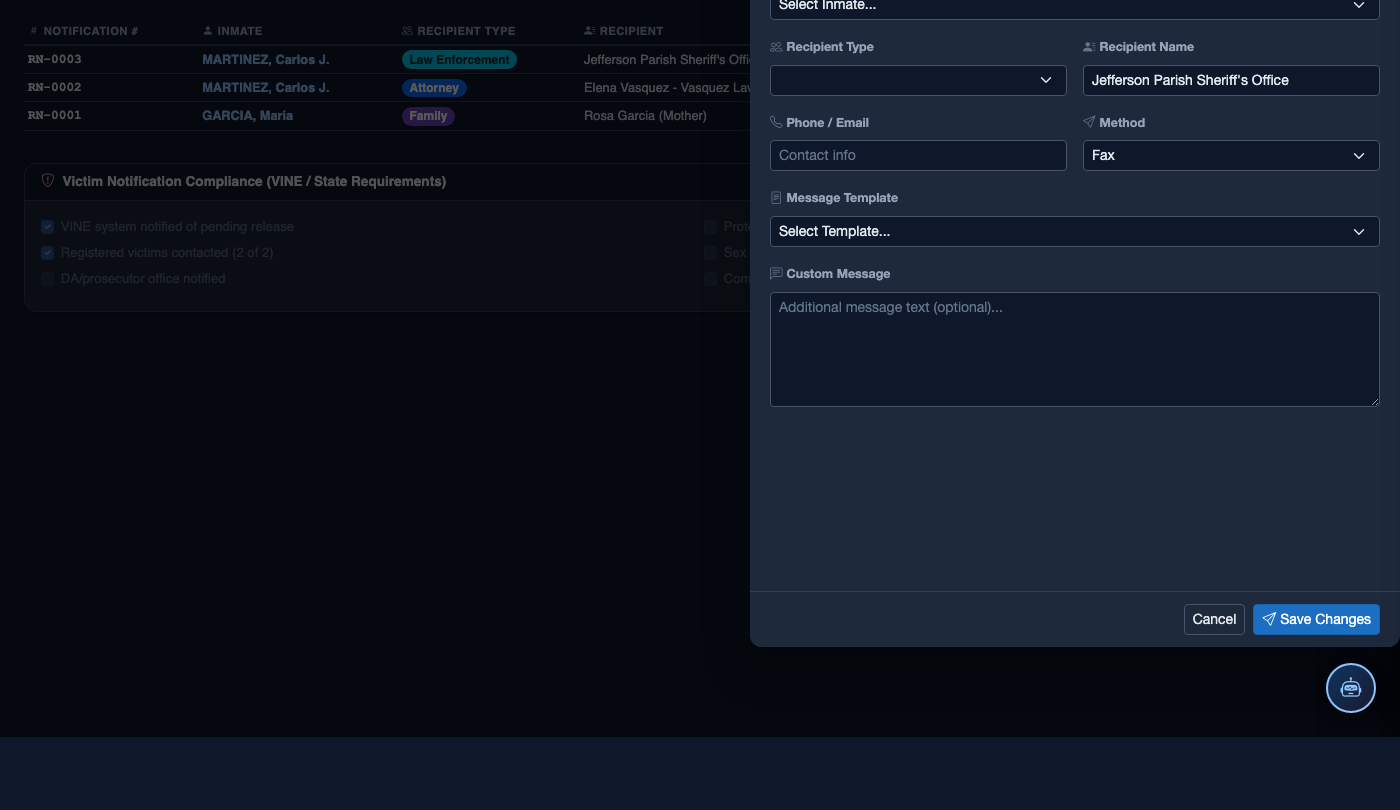Image resolution: width=1400 pixels, height=810 pixels.
Task: Open the Recipient Type dropdown
Action: (x=918, y=80)
